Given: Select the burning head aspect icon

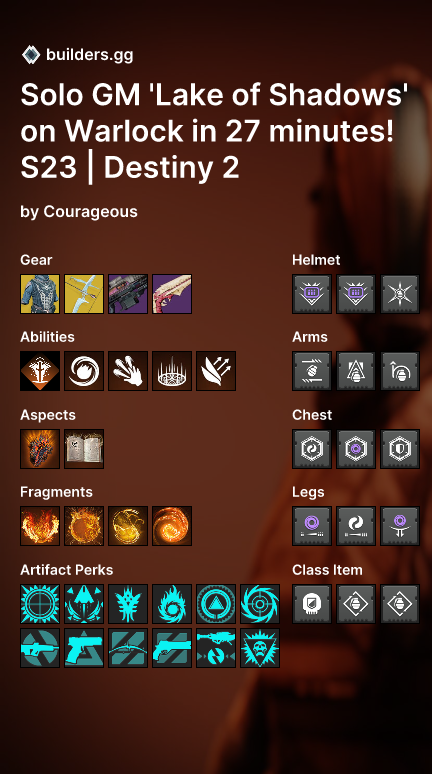Looking at the screenshot, I should tap(40, 449).
